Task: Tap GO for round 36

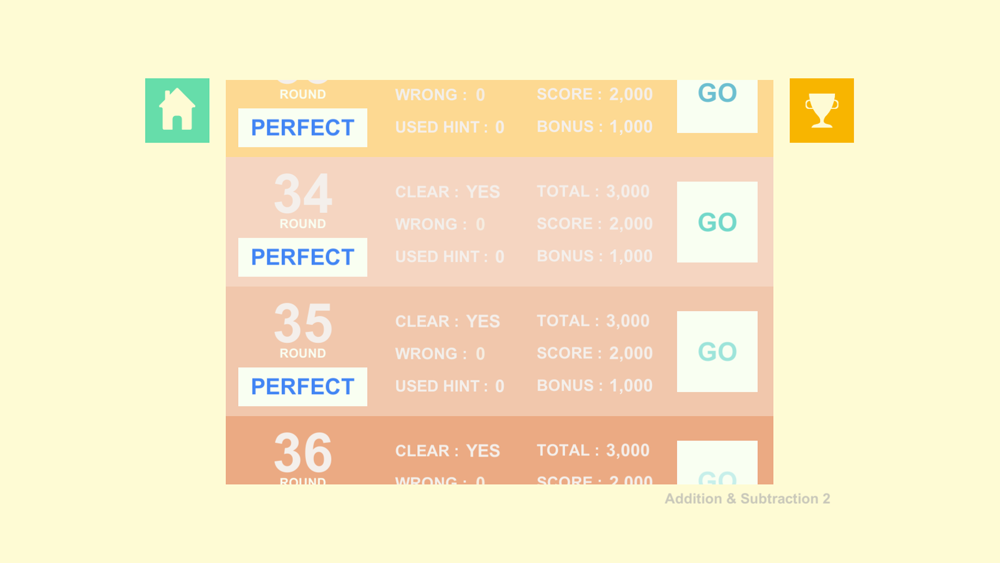Action: click(717, 462)
